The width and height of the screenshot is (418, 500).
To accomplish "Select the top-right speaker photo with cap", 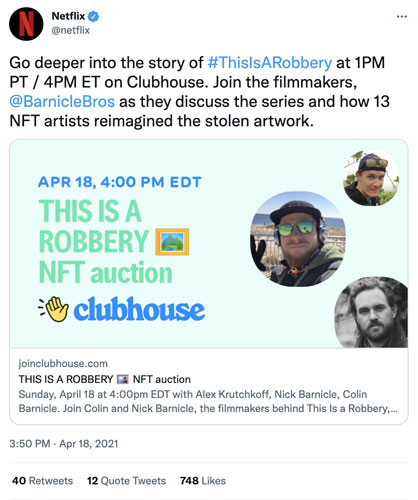I will (x=371, y=178).
